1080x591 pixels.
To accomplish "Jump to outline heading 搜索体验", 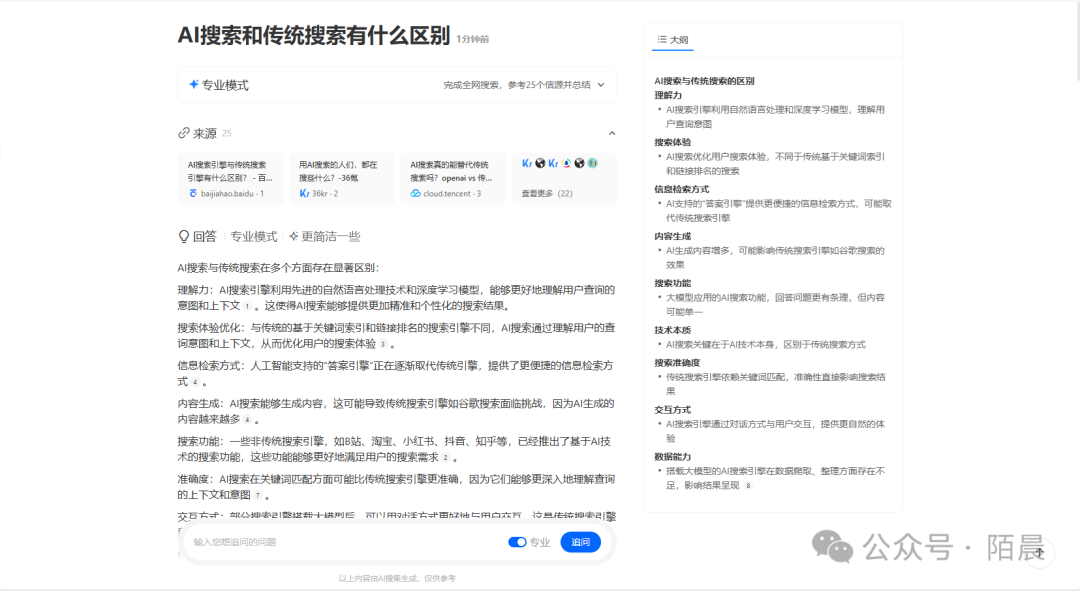I will tap(673, 142).
